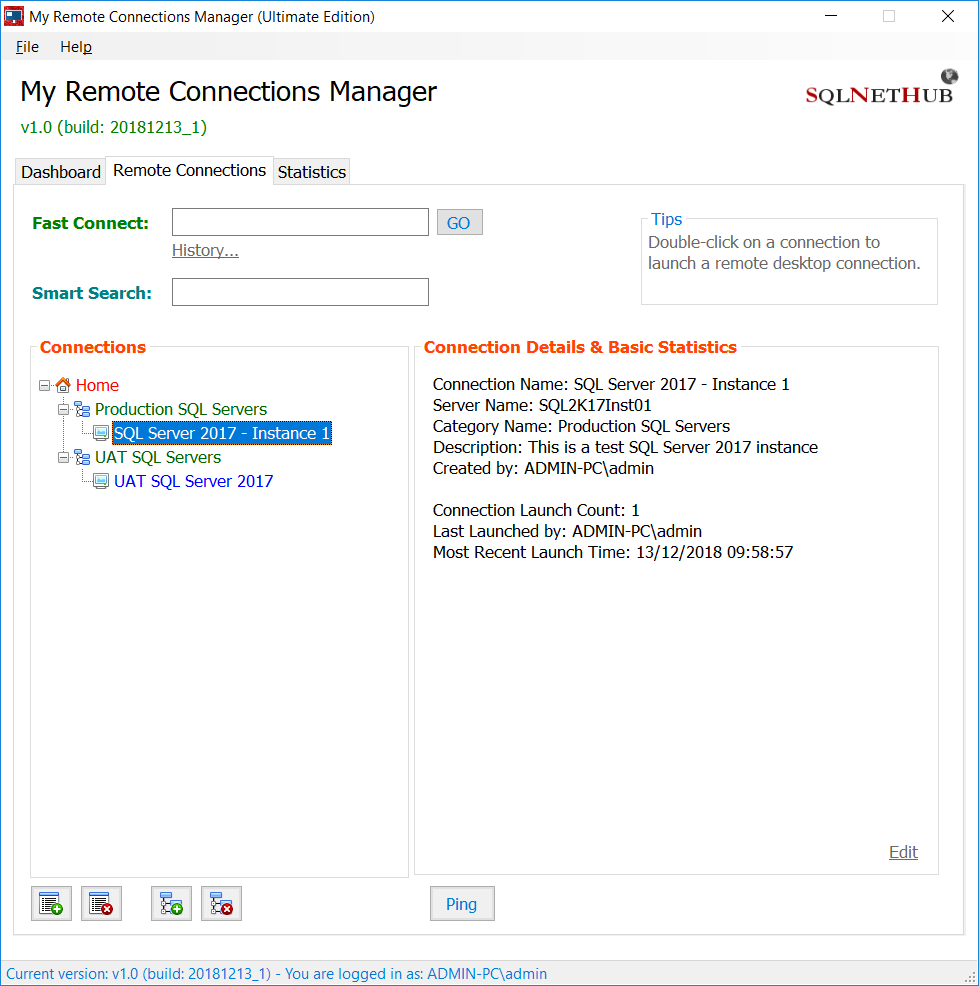
Task: Click the Category Name: Production SQL Servers line
Action: pyautogui.click(x=582, y=426)
